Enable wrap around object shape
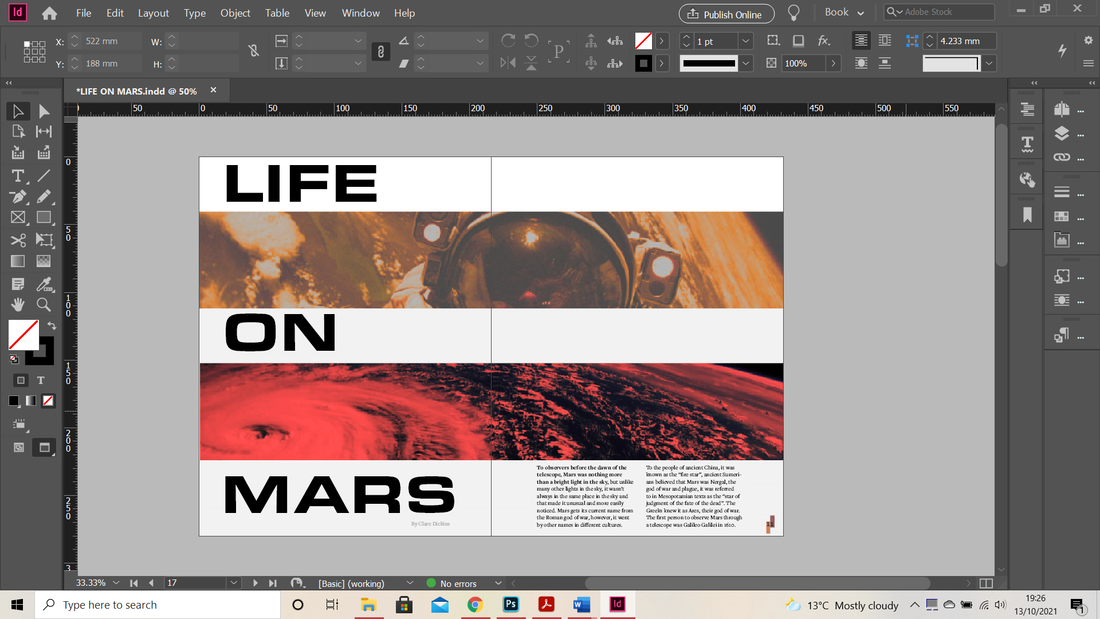The width and height of the screenshot is (1100, 619). (861, 63)
